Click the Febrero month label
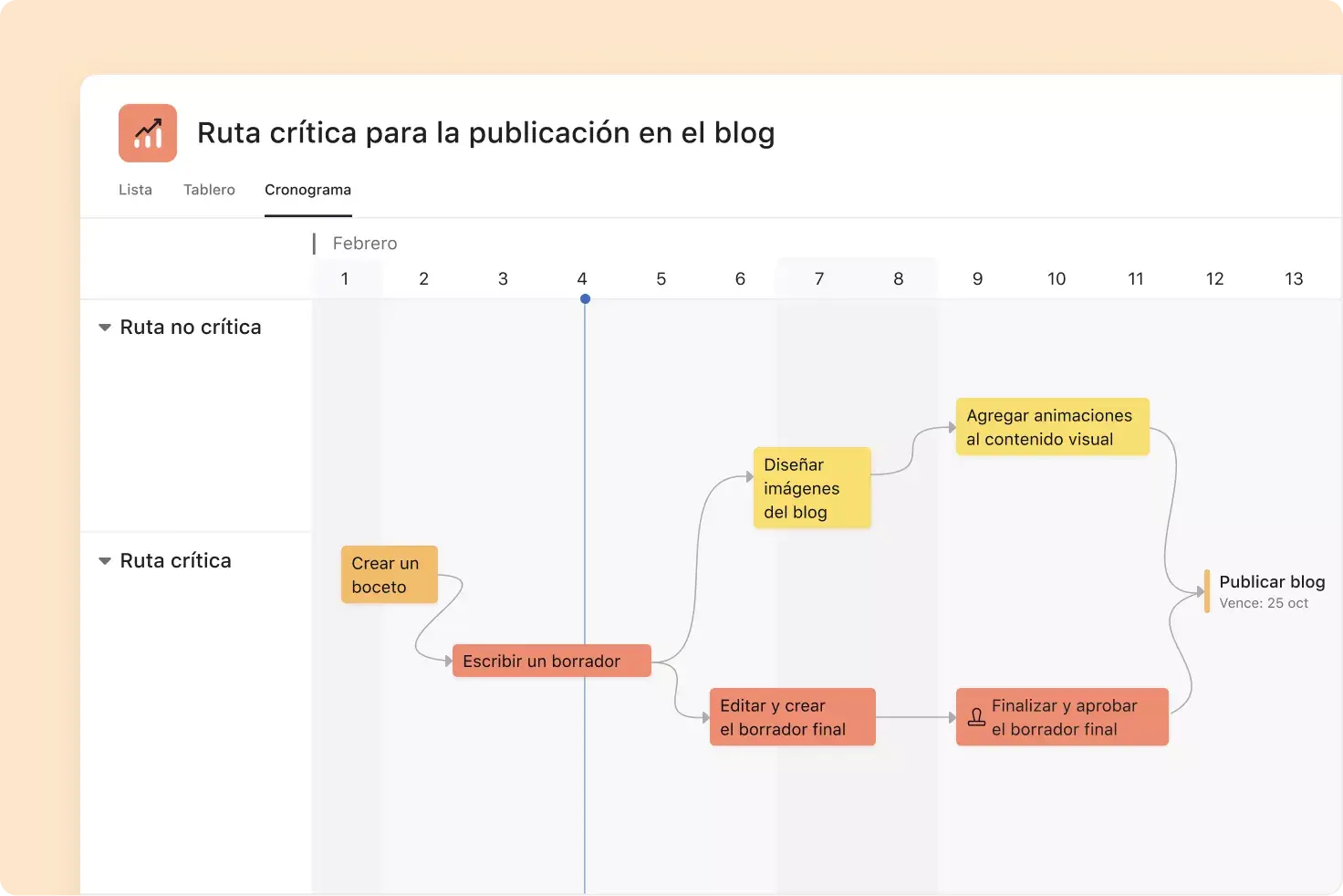The image size is (1343, 896). pos(363,243)
